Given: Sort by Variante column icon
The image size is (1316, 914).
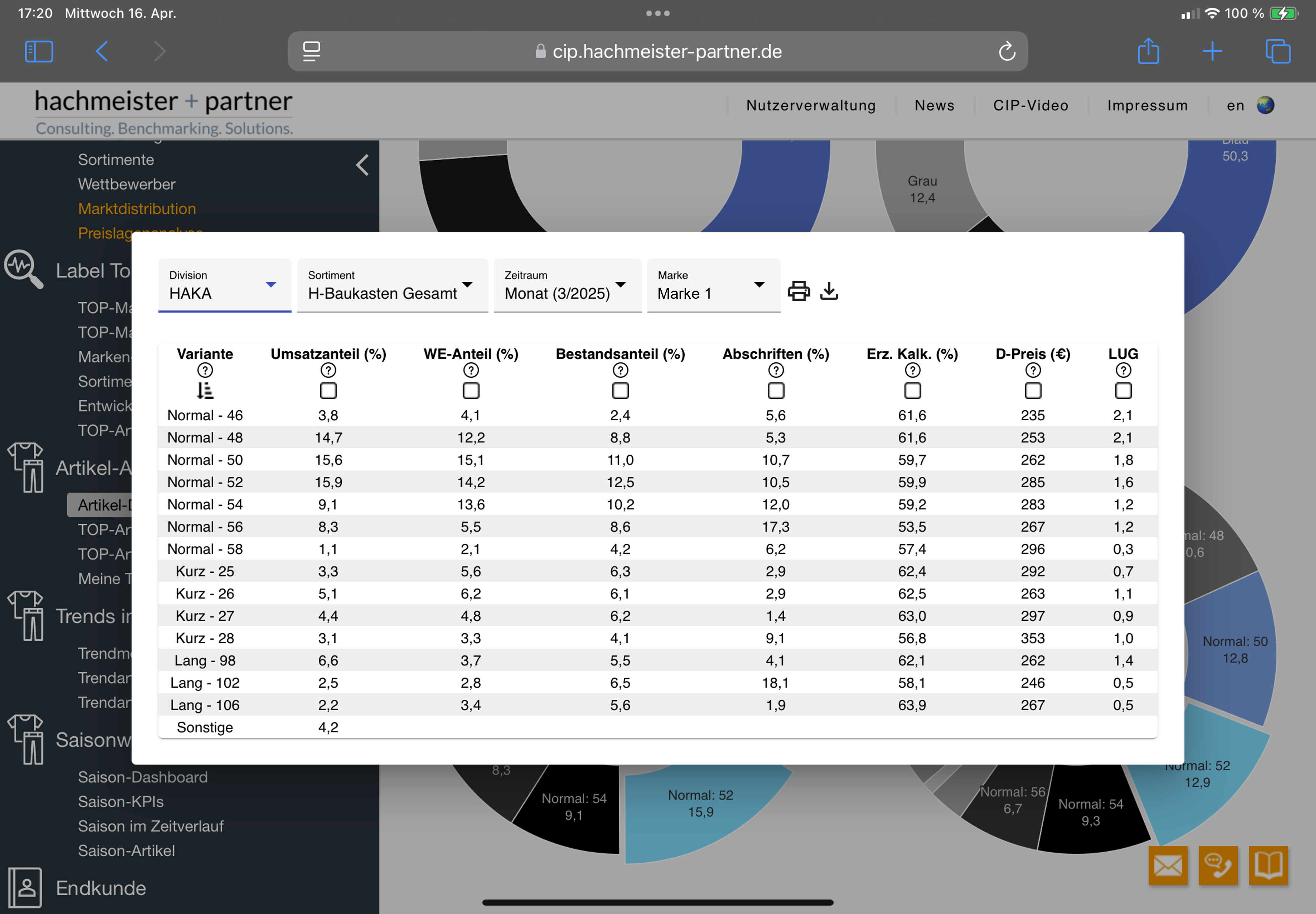Looking at the screenshot, I should (205, 391).
